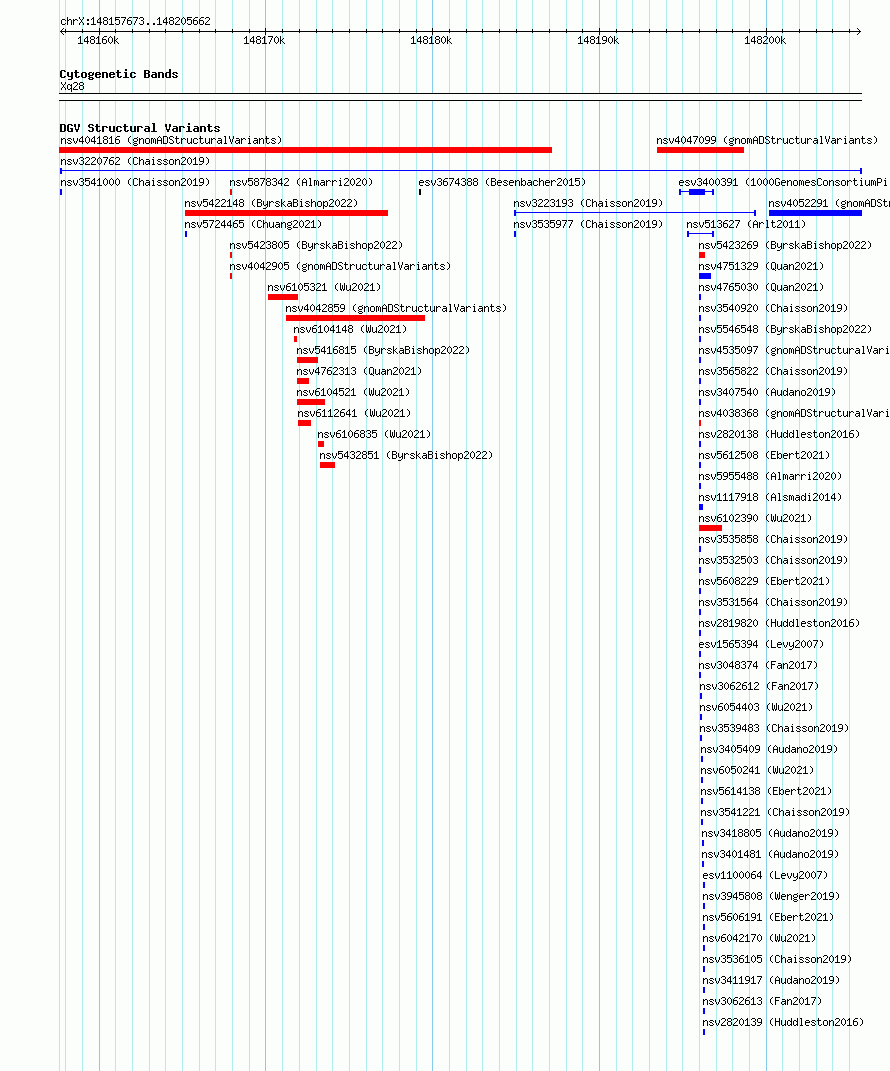Open nsv3223193 (Chaisson2019) variant
The height and width of the screenshot is (1071, 890).
588,204
